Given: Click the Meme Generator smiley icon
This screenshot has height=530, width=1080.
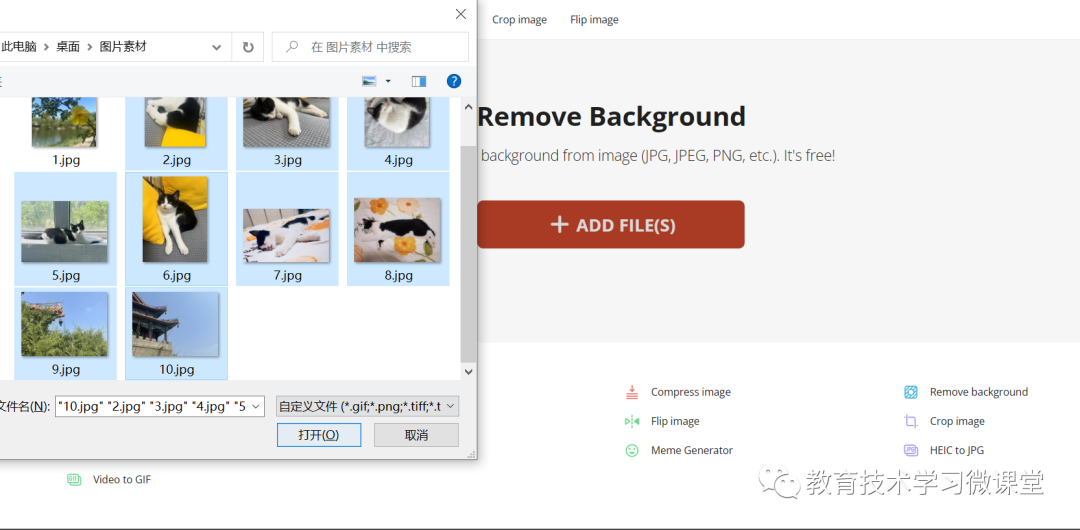Looking at the screenshot, I should pyautogui.click(x=632, y=450).
